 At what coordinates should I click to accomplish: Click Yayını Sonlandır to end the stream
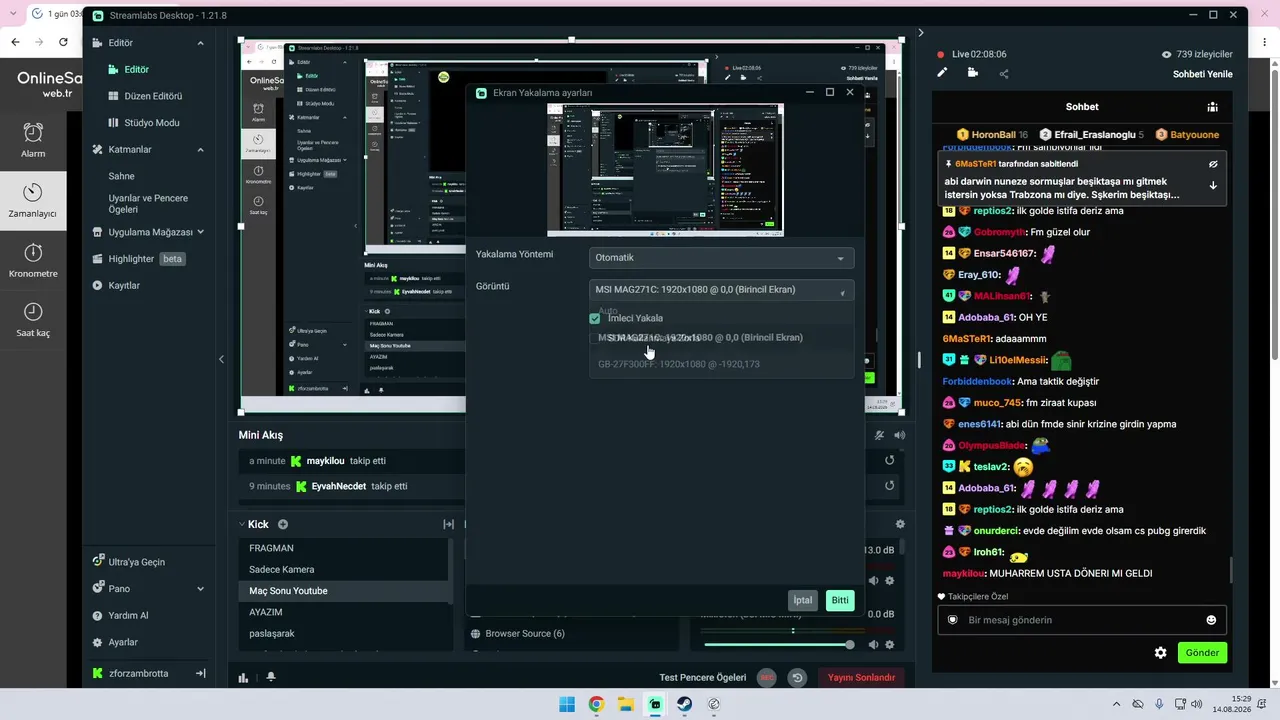[861, 677]
